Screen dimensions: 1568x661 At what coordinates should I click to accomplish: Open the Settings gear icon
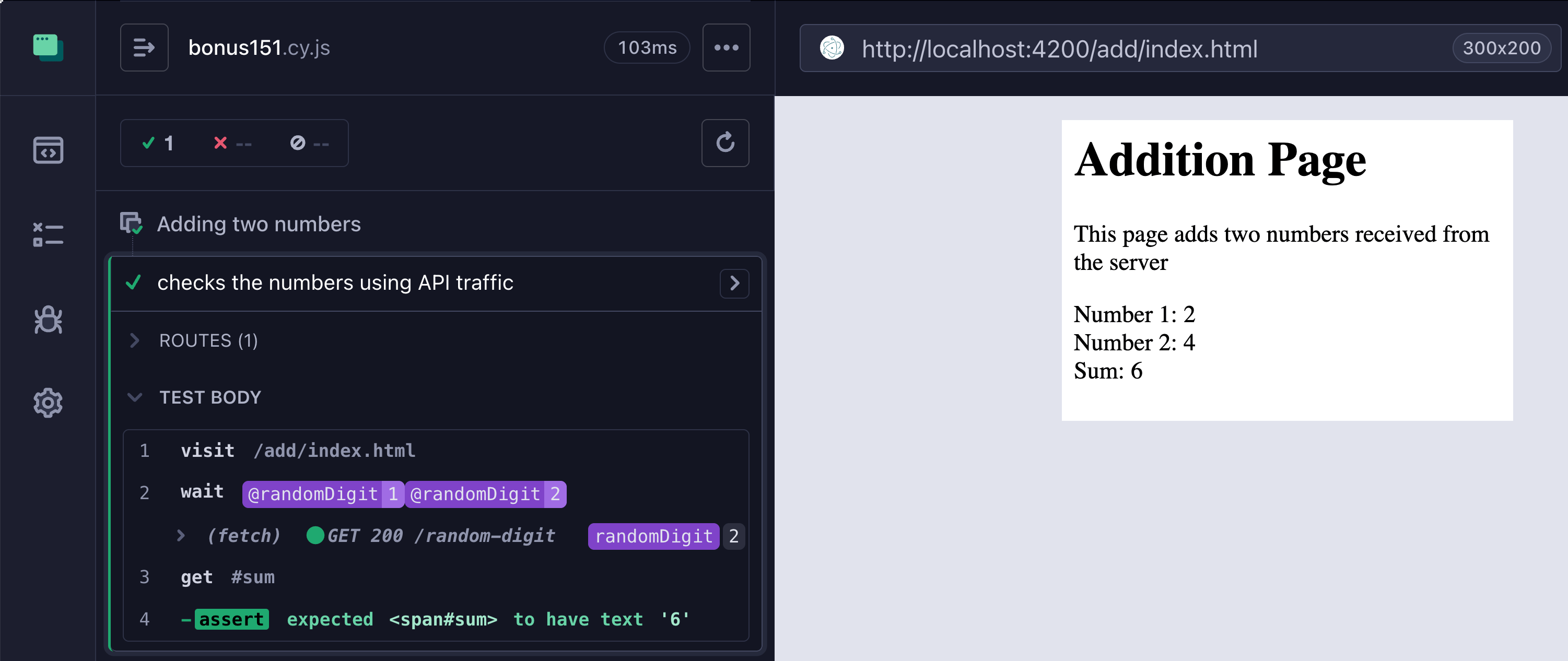(48, 403)
